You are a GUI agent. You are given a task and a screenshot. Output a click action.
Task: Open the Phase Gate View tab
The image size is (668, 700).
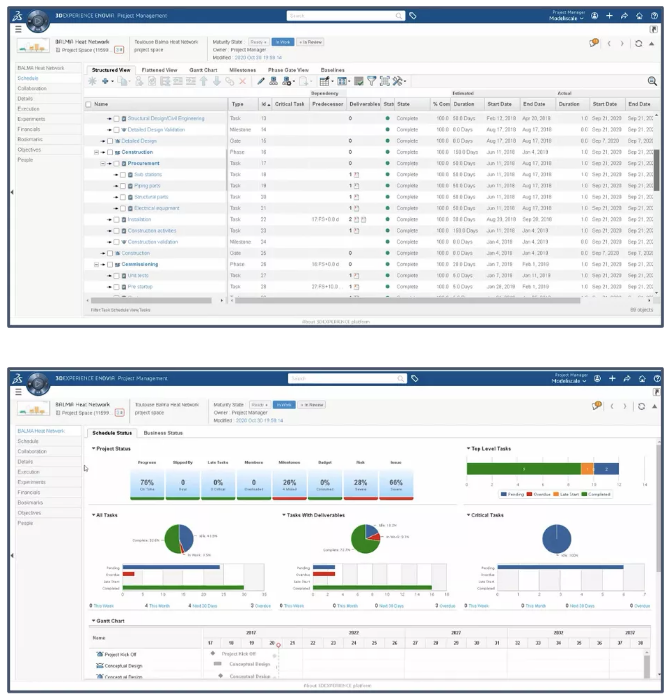pyautogui.click(x=288, y=70)
